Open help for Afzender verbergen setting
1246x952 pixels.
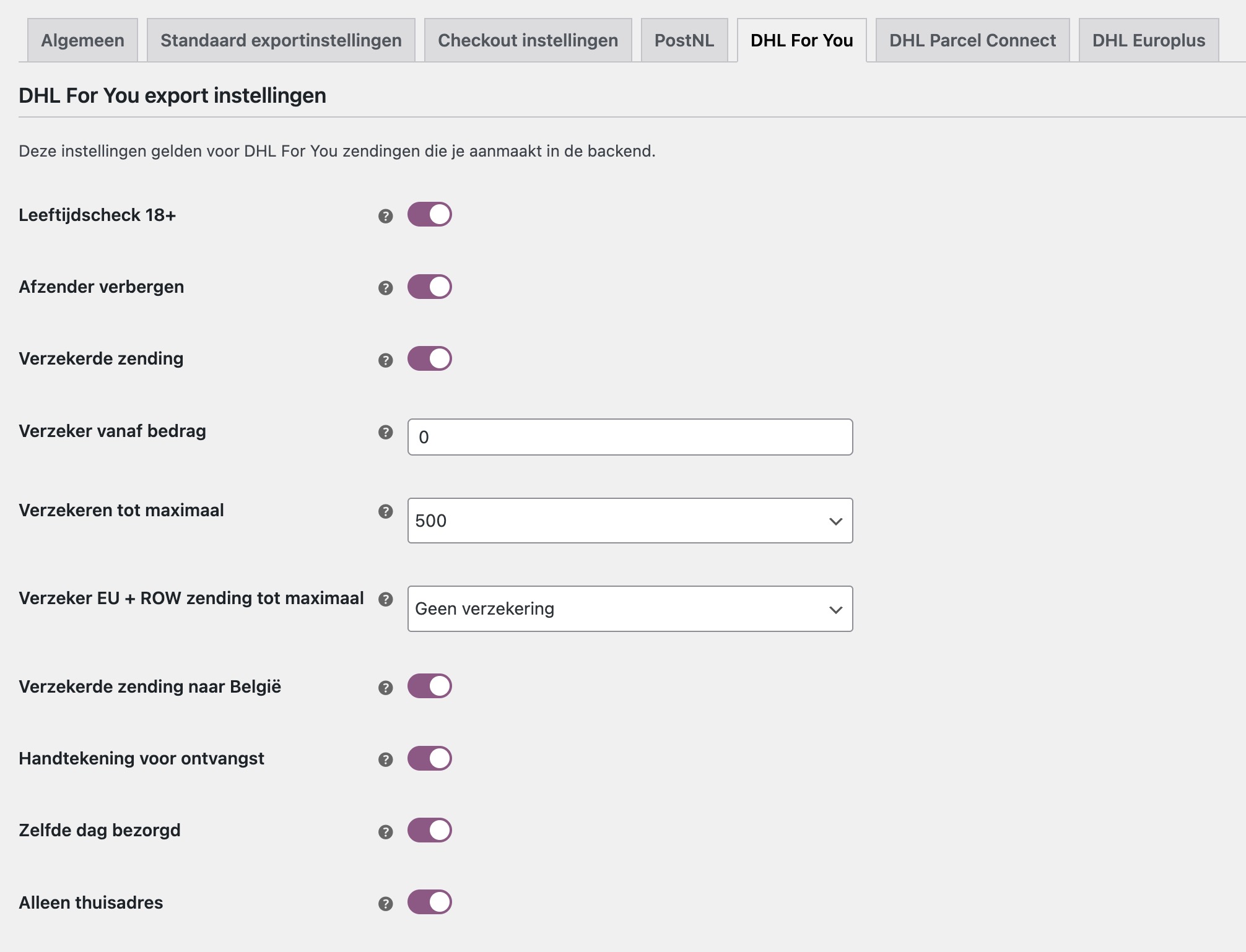tap(386, 287)
